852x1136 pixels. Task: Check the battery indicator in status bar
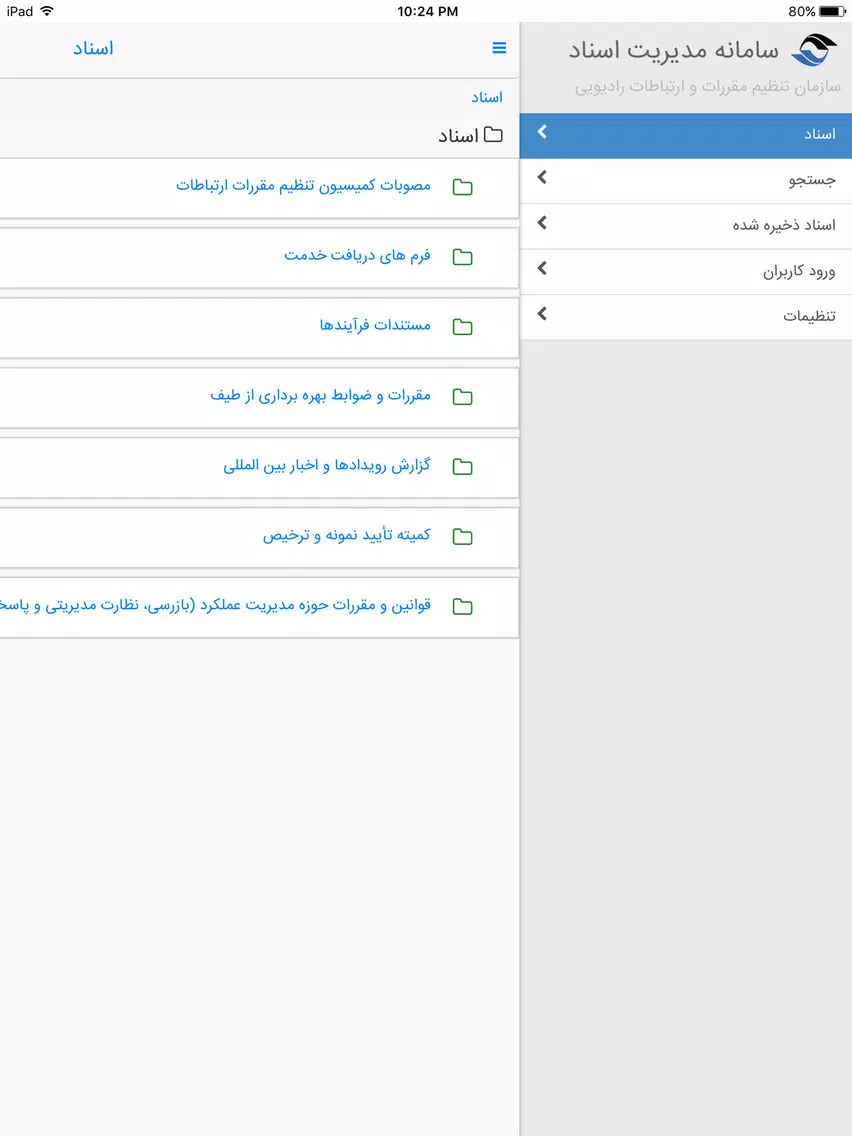coord(832,12)
